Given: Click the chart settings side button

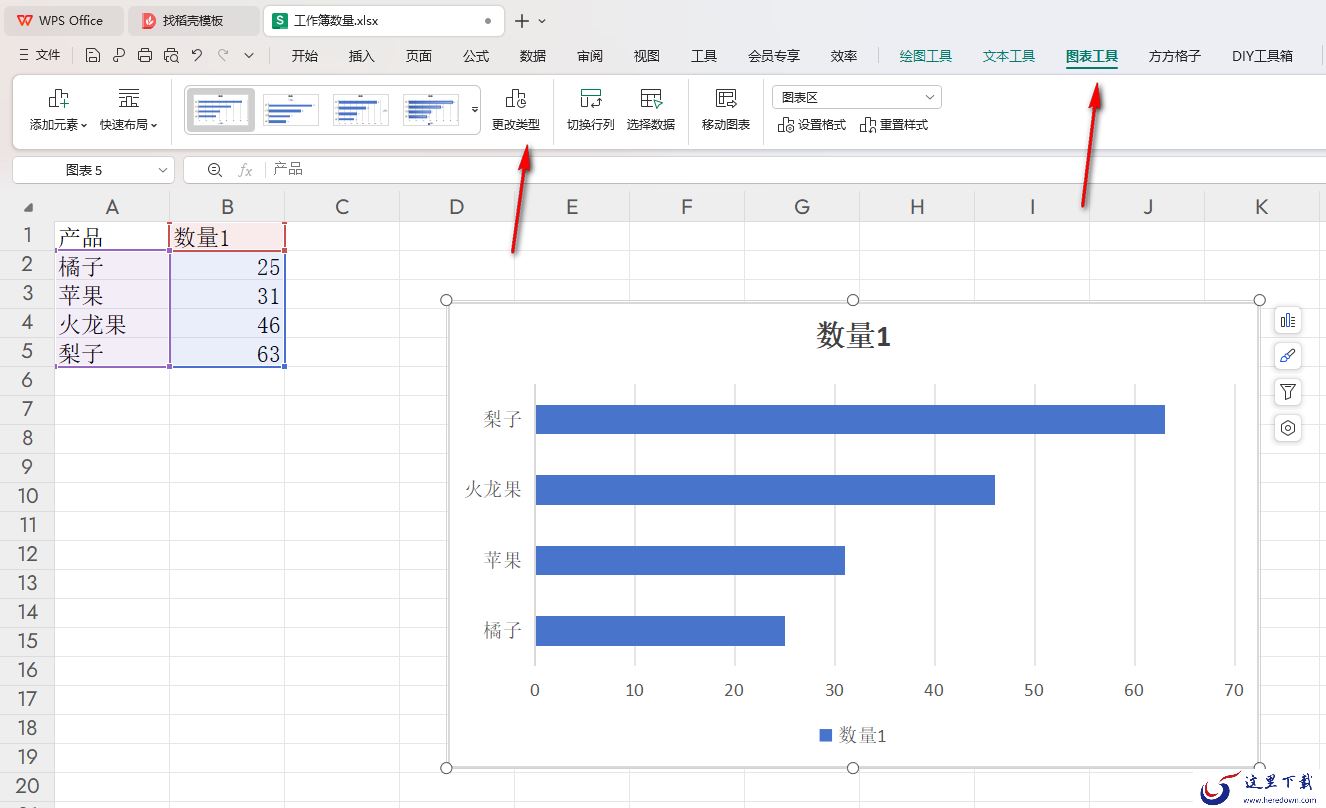Looking at the screenshot, I should [1288, 428].
